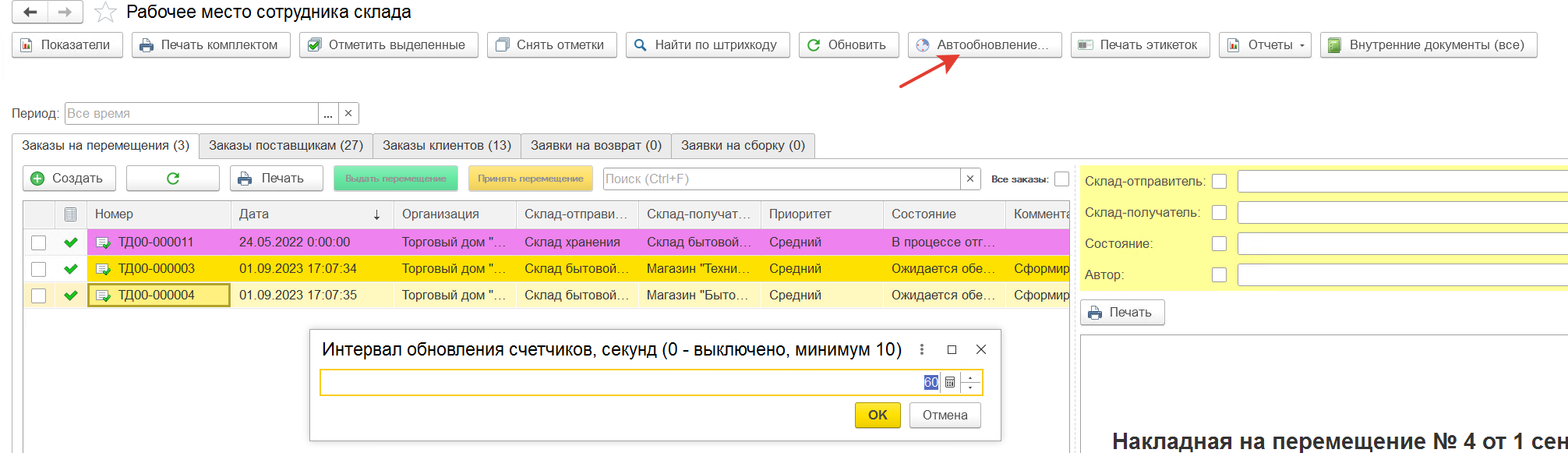Open period selection with ellipsis button
This screenshot has width=1568, height=453.
328,114
